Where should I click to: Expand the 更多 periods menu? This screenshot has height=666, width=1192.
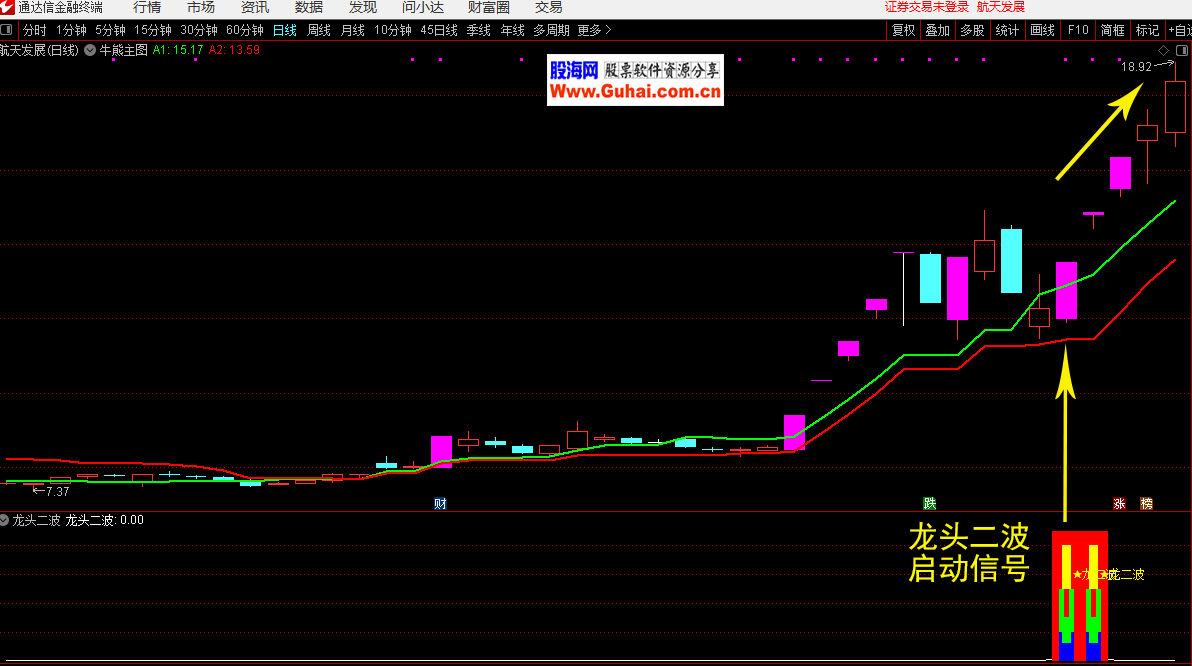[594, 30]
